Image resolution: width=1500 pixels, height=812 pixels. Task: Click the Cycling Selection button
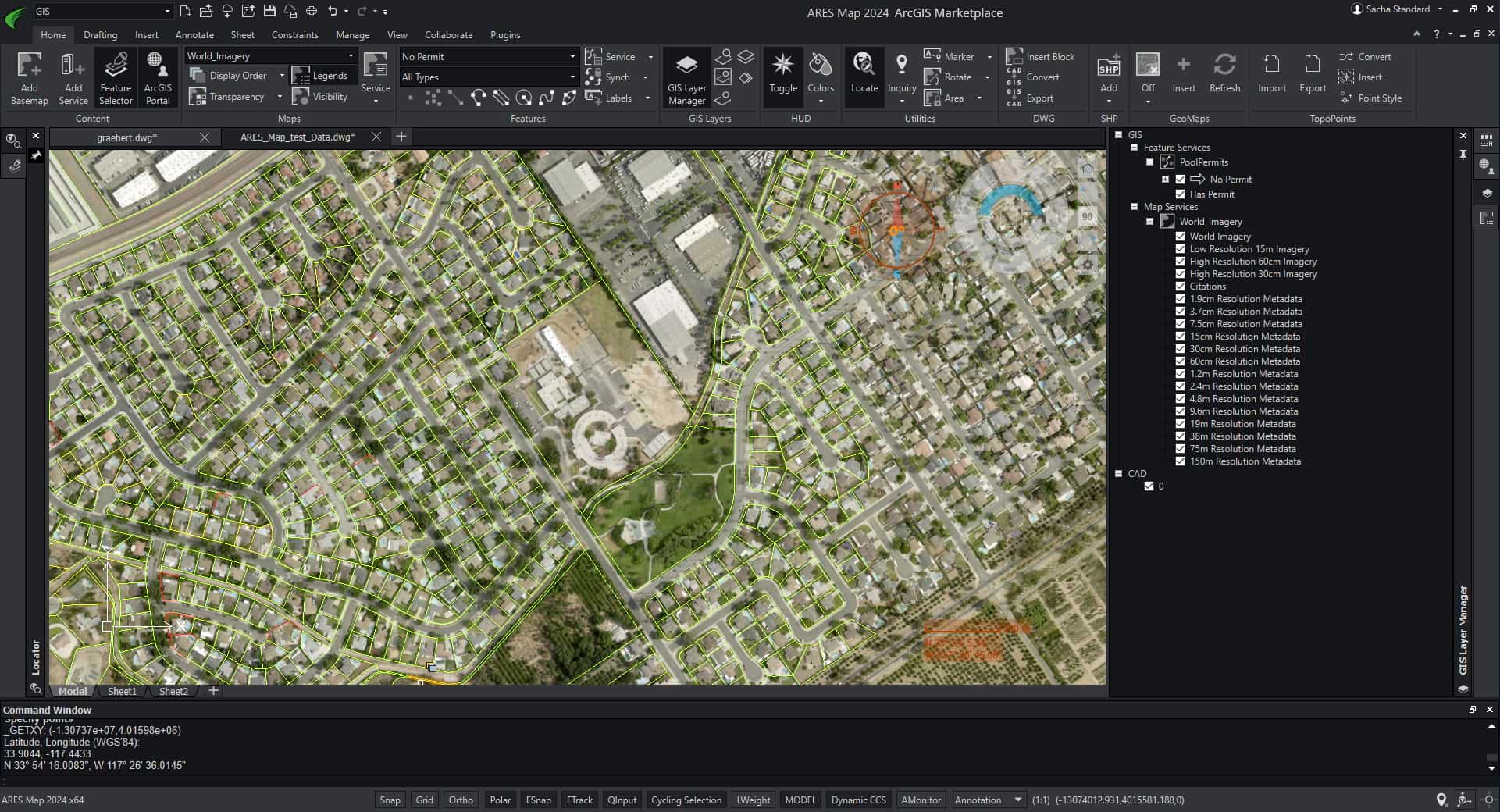pyautogui.click(x=686, y=800)
